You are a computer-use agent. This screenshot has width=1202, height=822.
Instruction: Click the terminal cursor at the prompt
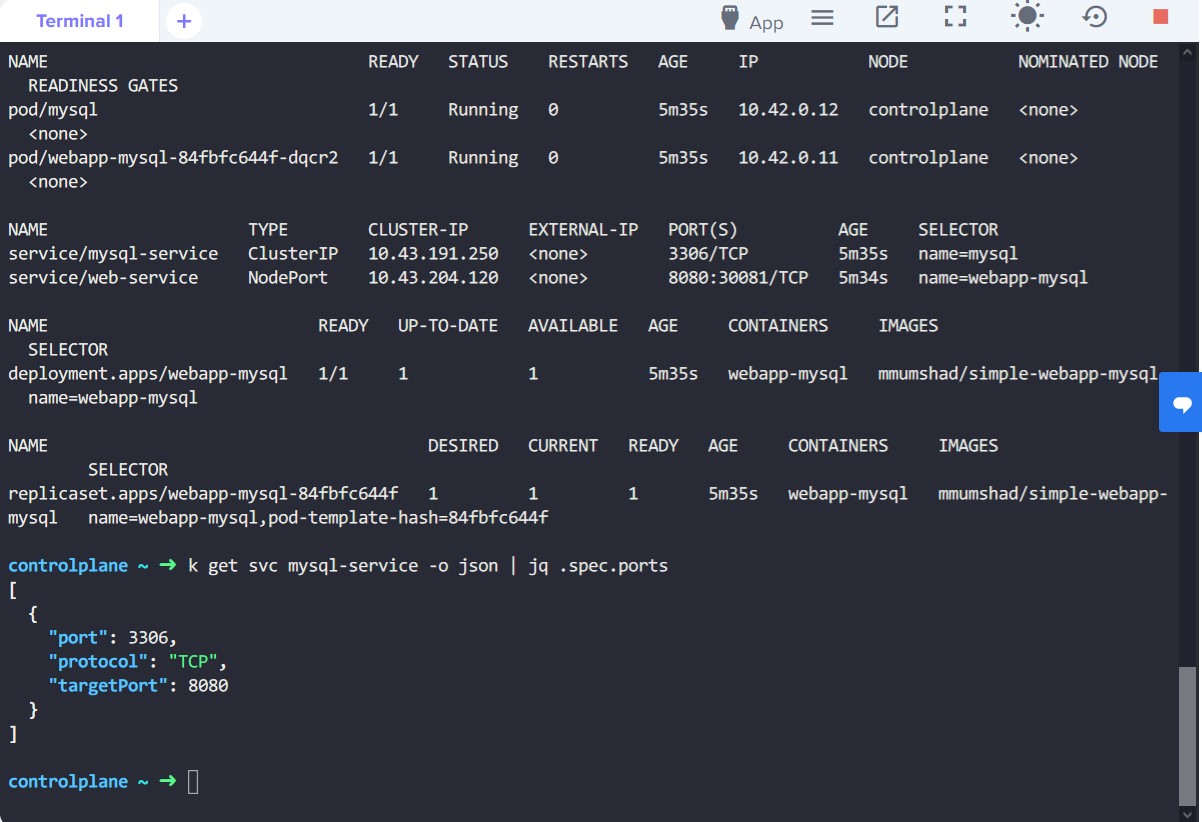[193, 782]
